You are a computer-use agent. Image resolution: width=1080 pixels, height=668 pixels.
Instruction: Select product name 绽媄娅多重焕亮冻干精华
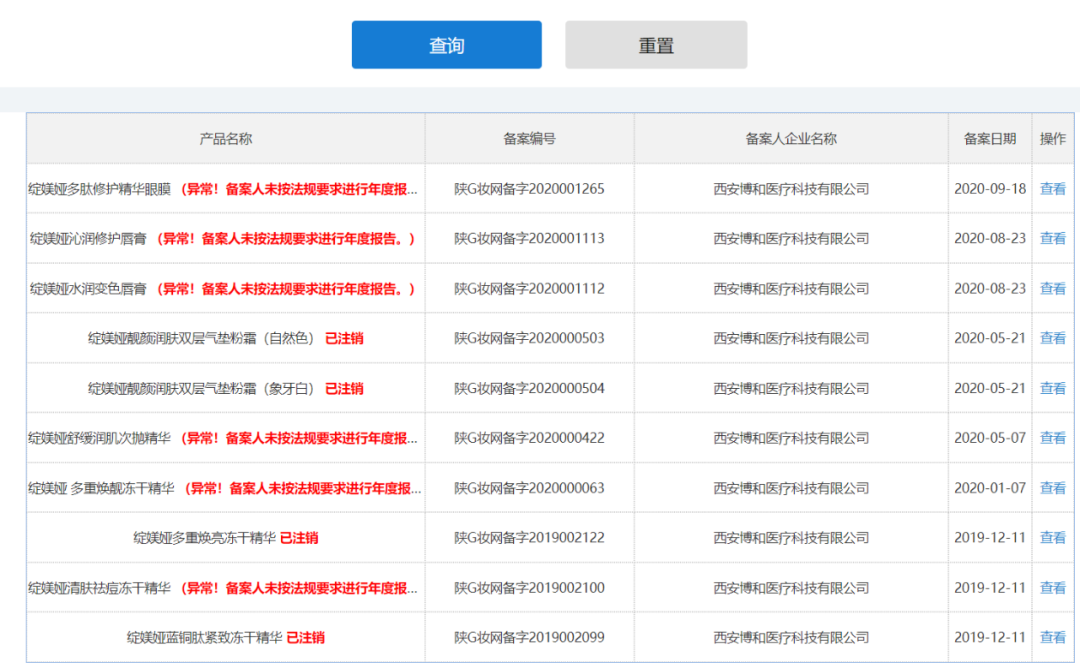(x=205, y=538)
